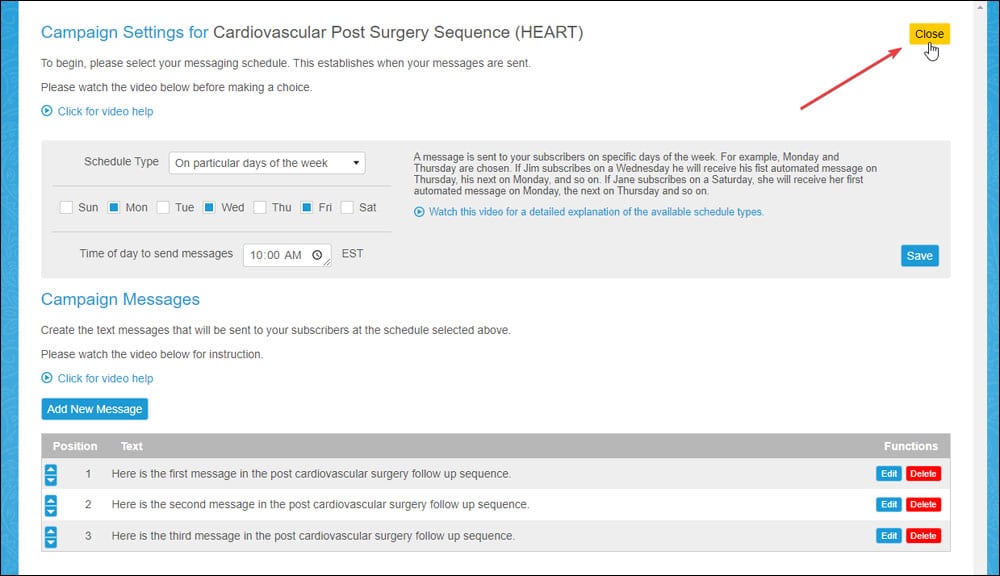The height and width of the screenshot is (576, 1000).
Task: Click the clock icon in time field
Action: point(317,255)
